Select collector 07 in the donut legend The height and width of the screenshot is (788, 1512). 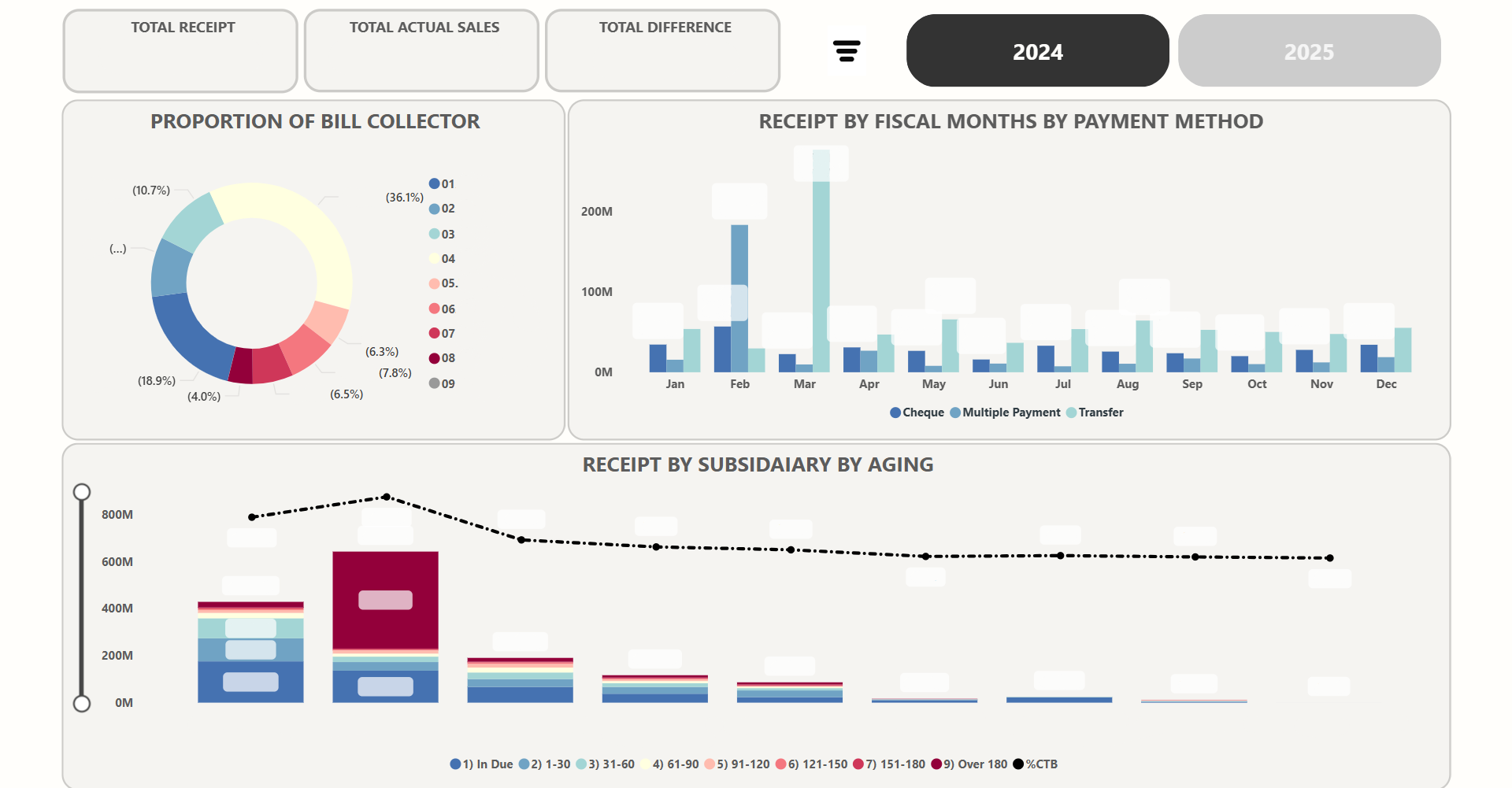tap(442, 334)
